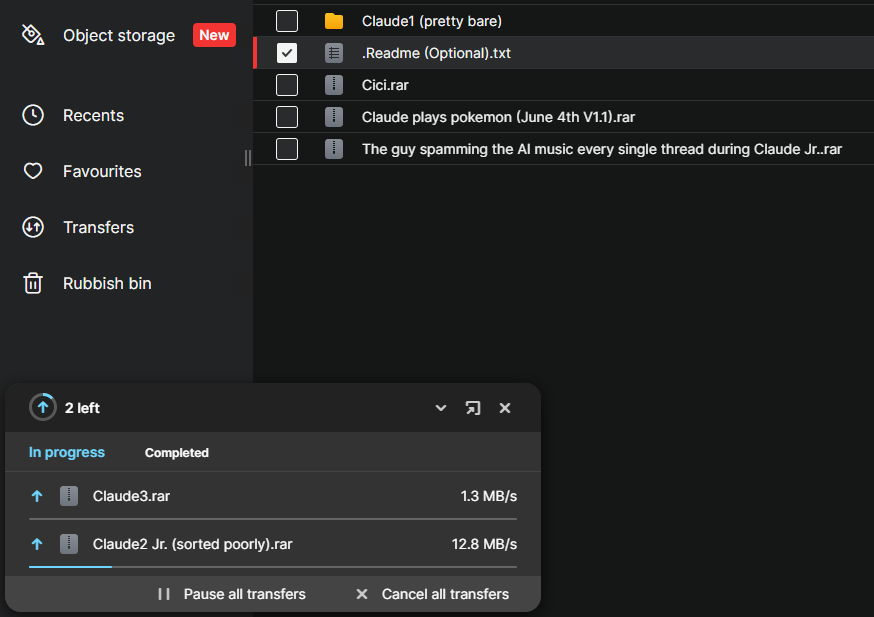Screen dimensions: 874x617
Task: Click the Rubbish bin trash icon
Action: tap(33, 283)
